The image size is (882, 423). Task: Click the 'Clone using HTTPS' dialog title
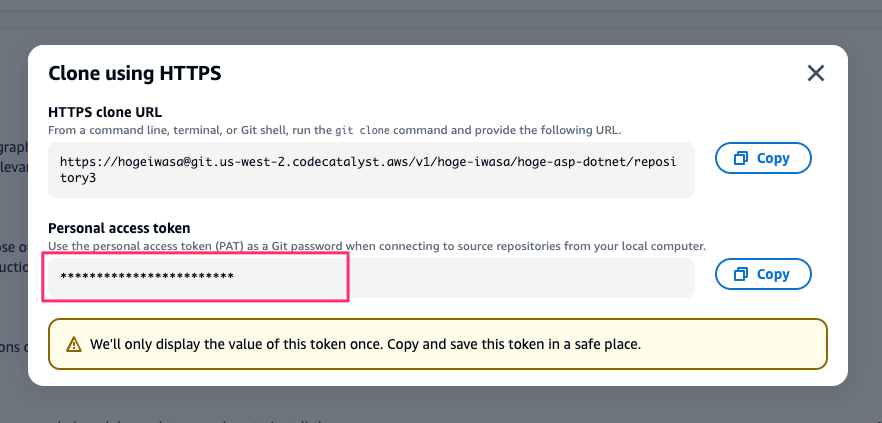[x=135, y=73]
